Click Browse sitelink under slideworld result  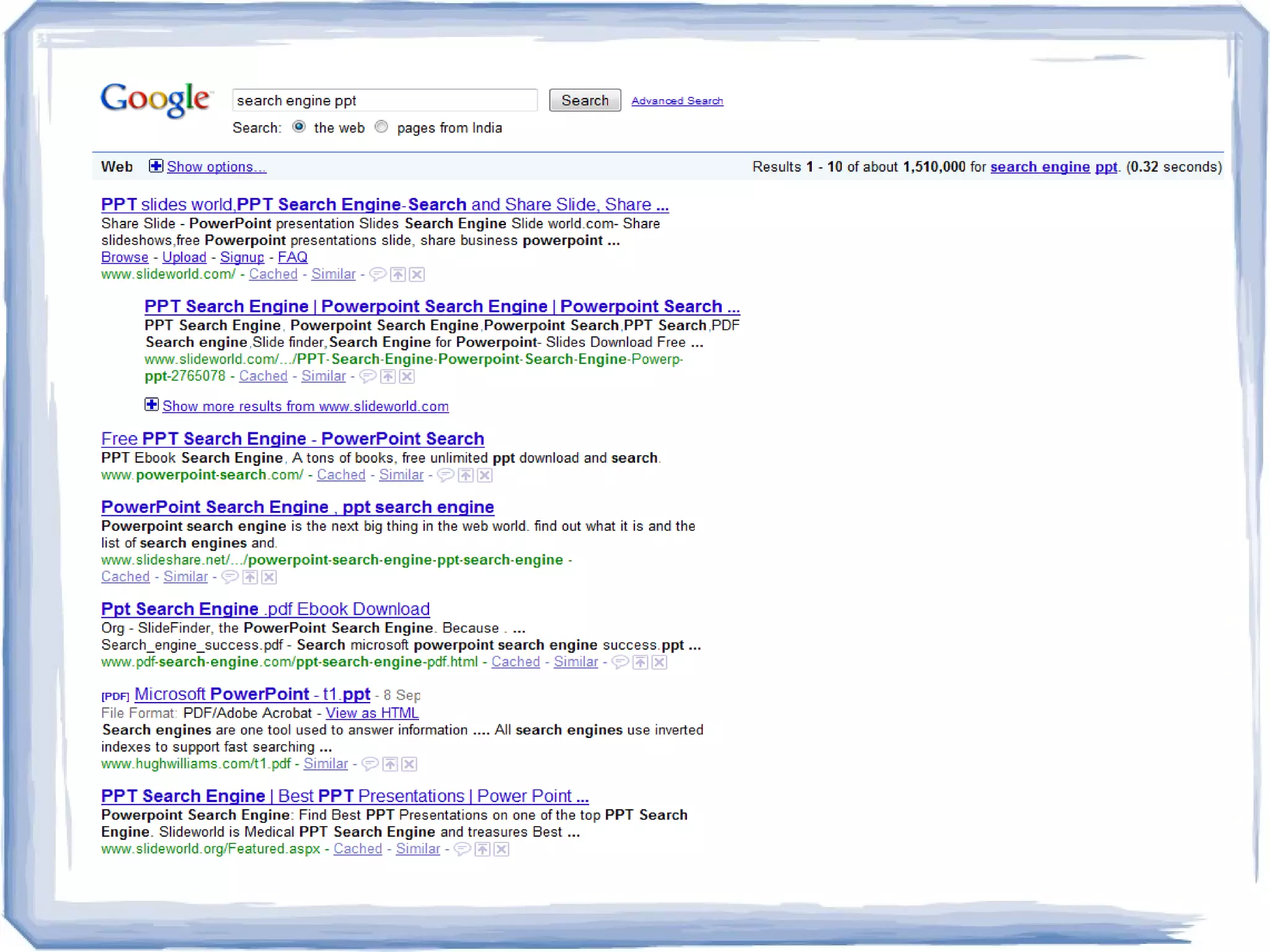[x=125, y=257]
